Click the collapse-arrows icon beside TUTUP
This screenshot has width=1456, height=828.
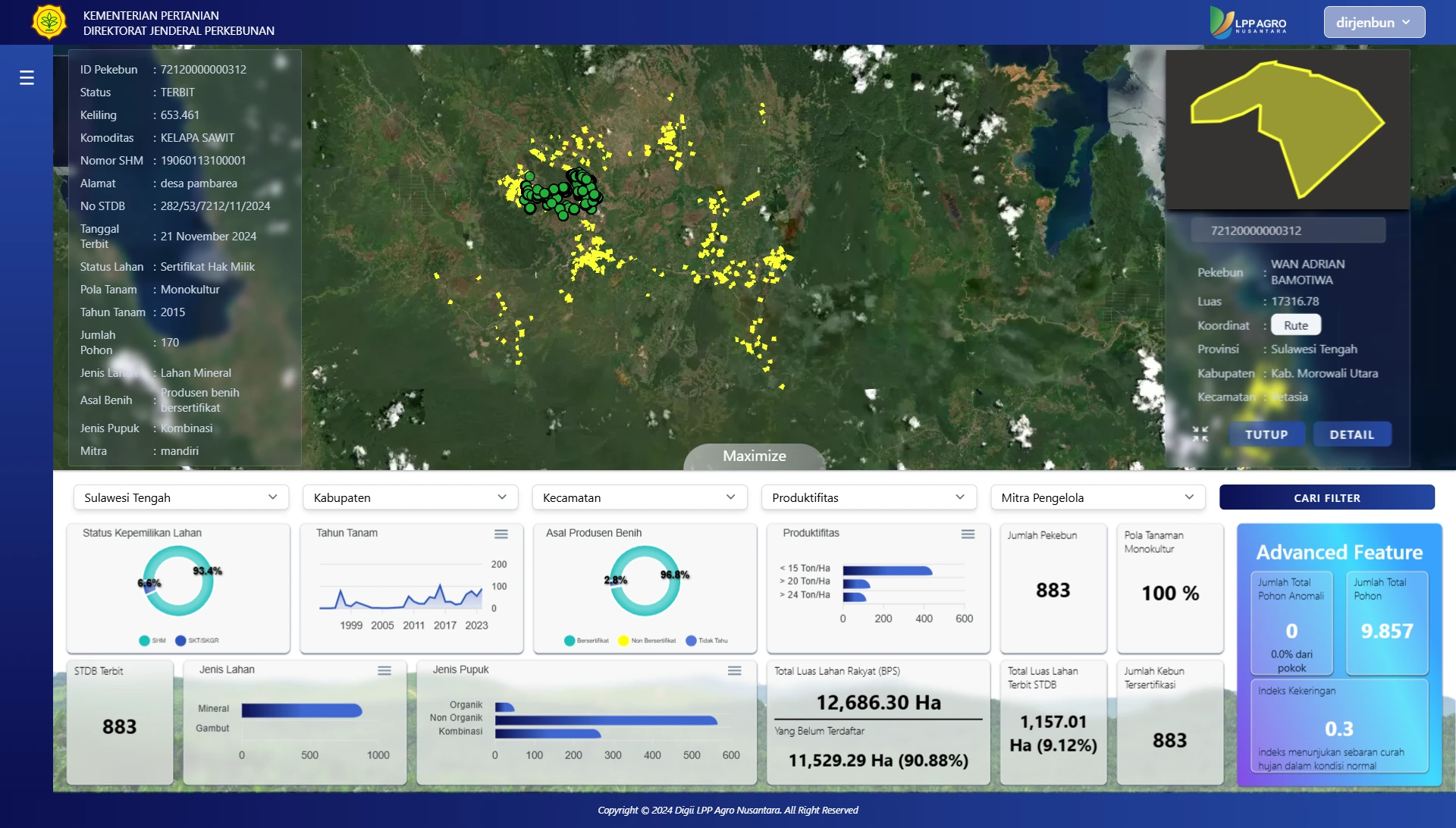coord(1200,434)
